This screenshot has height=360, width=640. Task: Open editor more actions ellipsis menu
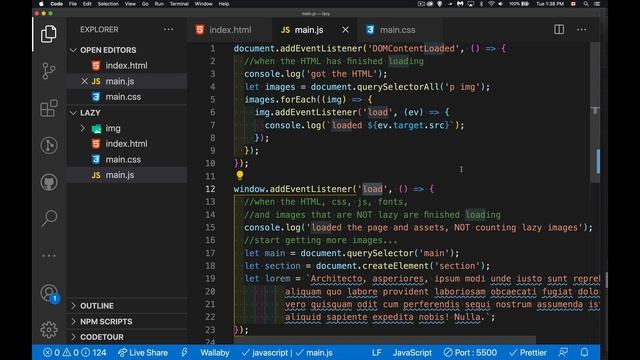click(x=581, y=29)
